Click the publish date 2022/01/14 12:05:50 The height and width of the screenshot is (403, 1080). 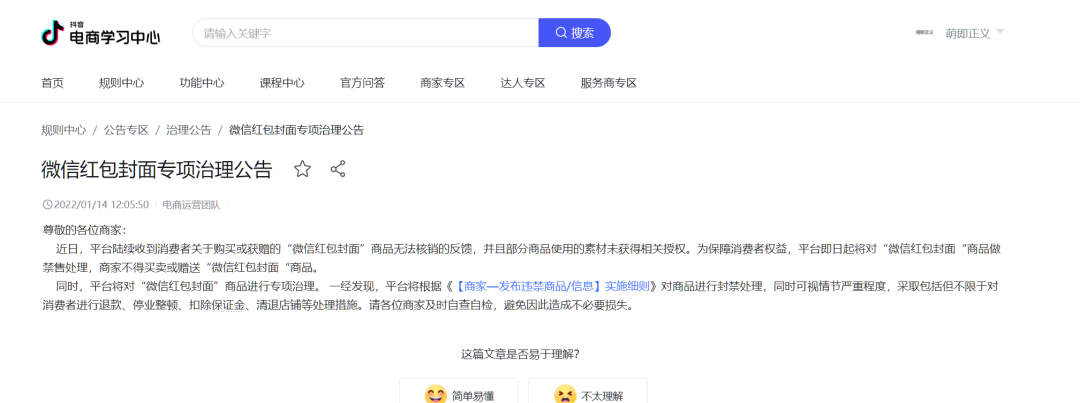coord(101,205)
